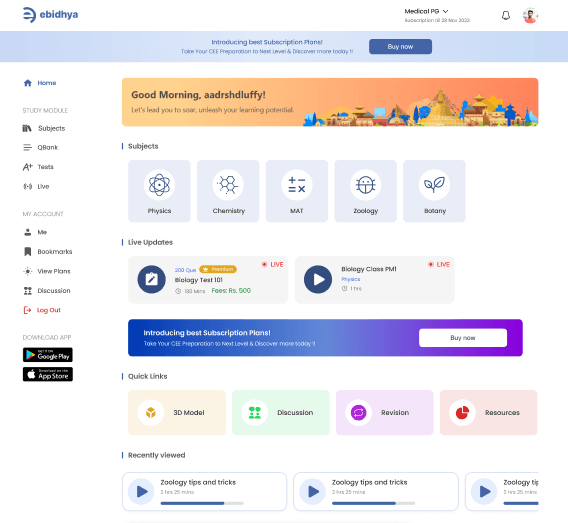
Task: Click the Tests A+ icon
Action: 28,167
